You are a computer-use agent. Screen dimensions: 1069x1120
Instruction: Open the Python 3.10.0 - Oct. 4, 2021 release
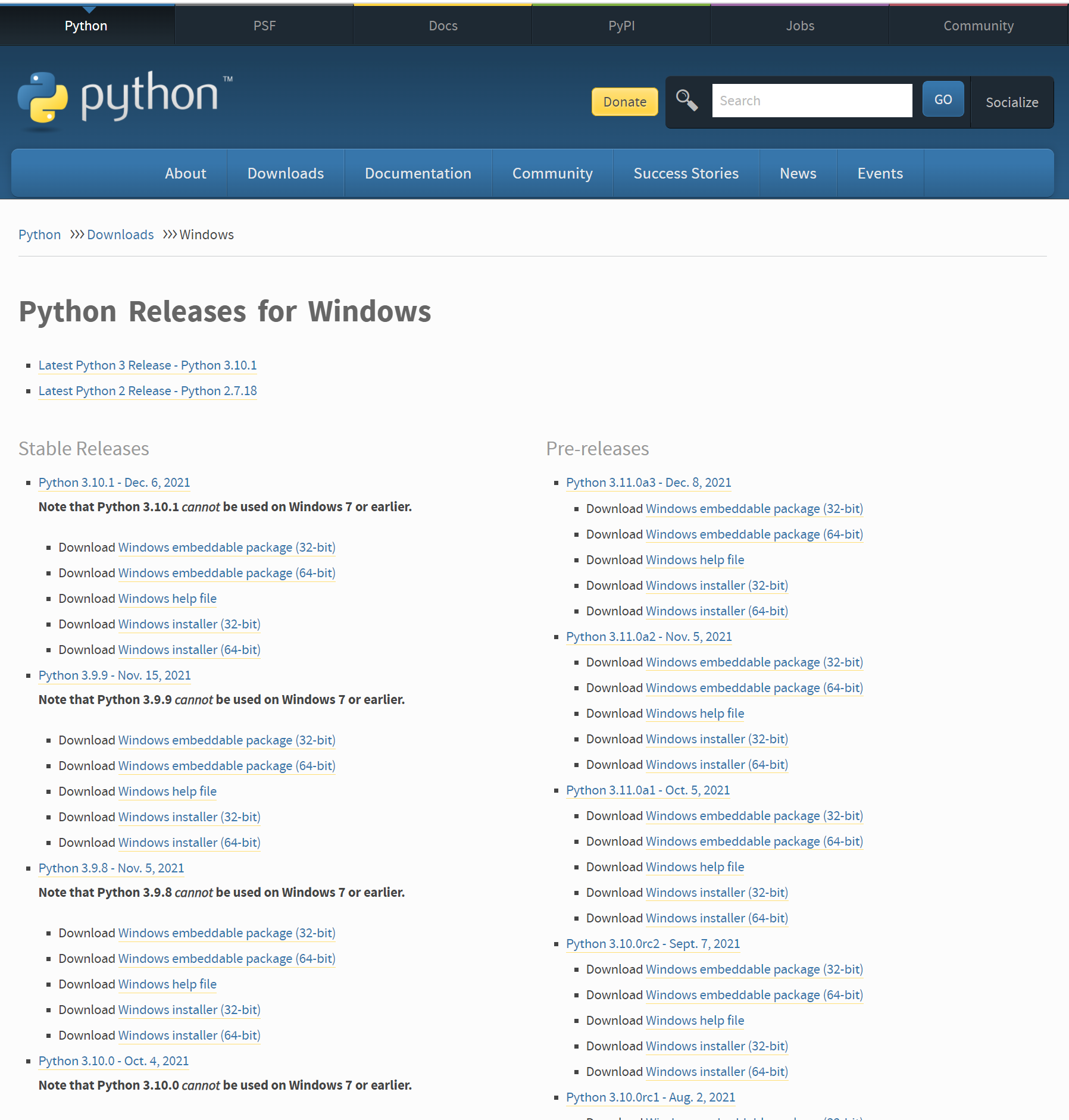click(114, 1061)
